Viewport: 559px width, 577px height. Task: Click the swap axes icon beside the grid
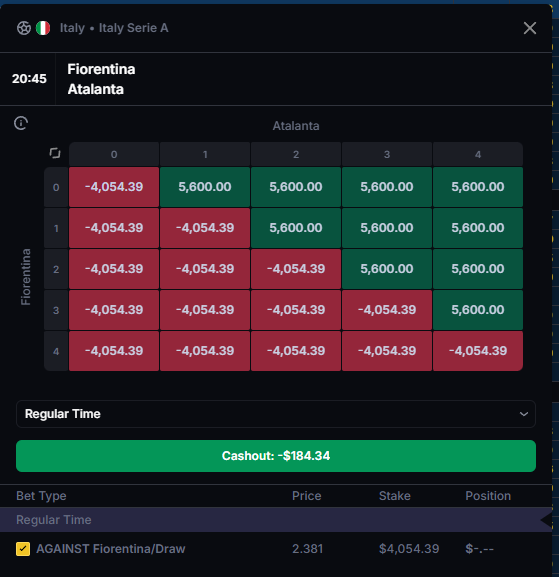[55, 153]
